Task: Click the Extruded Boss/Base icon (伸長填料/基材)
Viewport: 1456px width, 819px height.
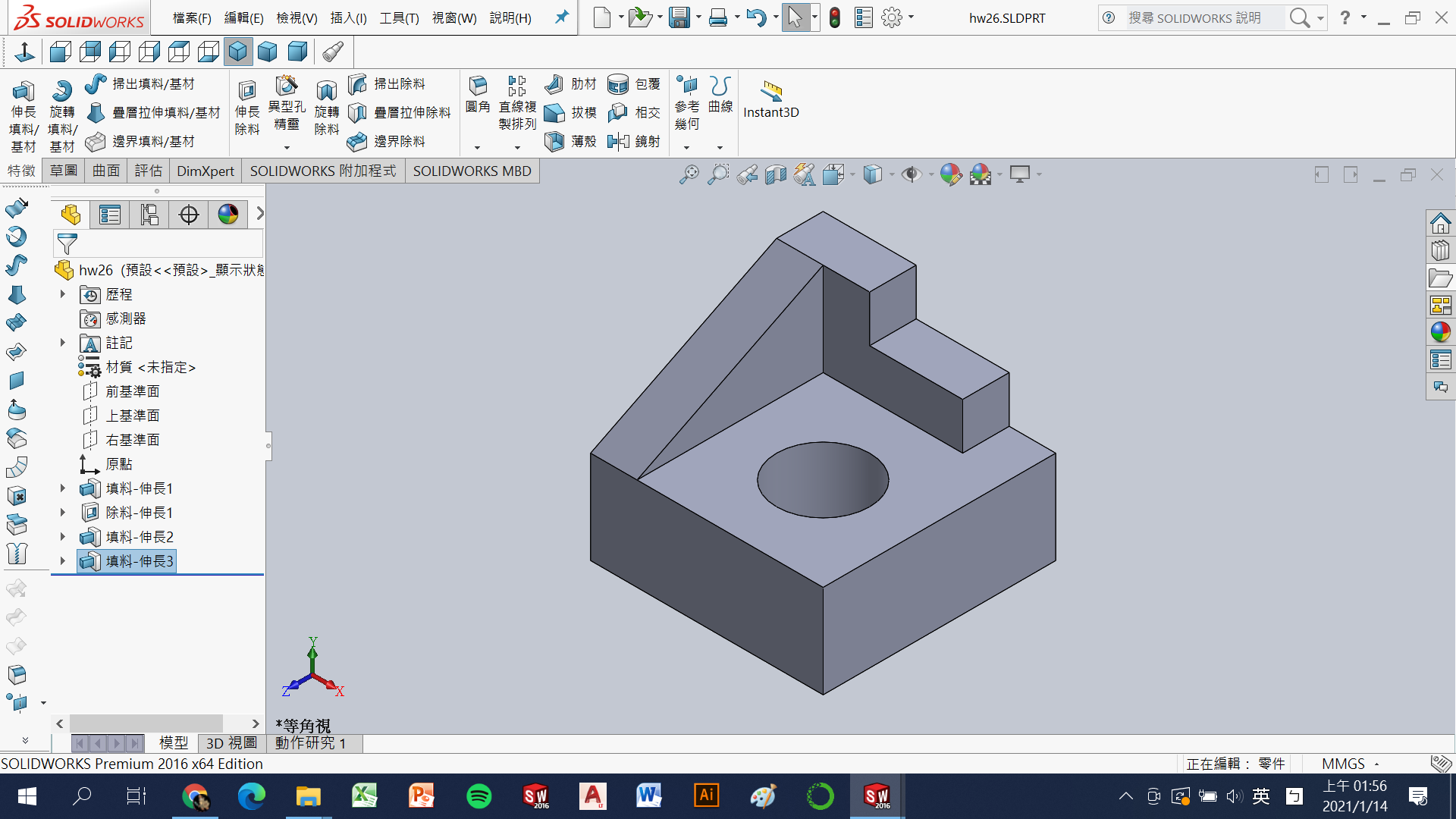Action: [x=23, y=93]
